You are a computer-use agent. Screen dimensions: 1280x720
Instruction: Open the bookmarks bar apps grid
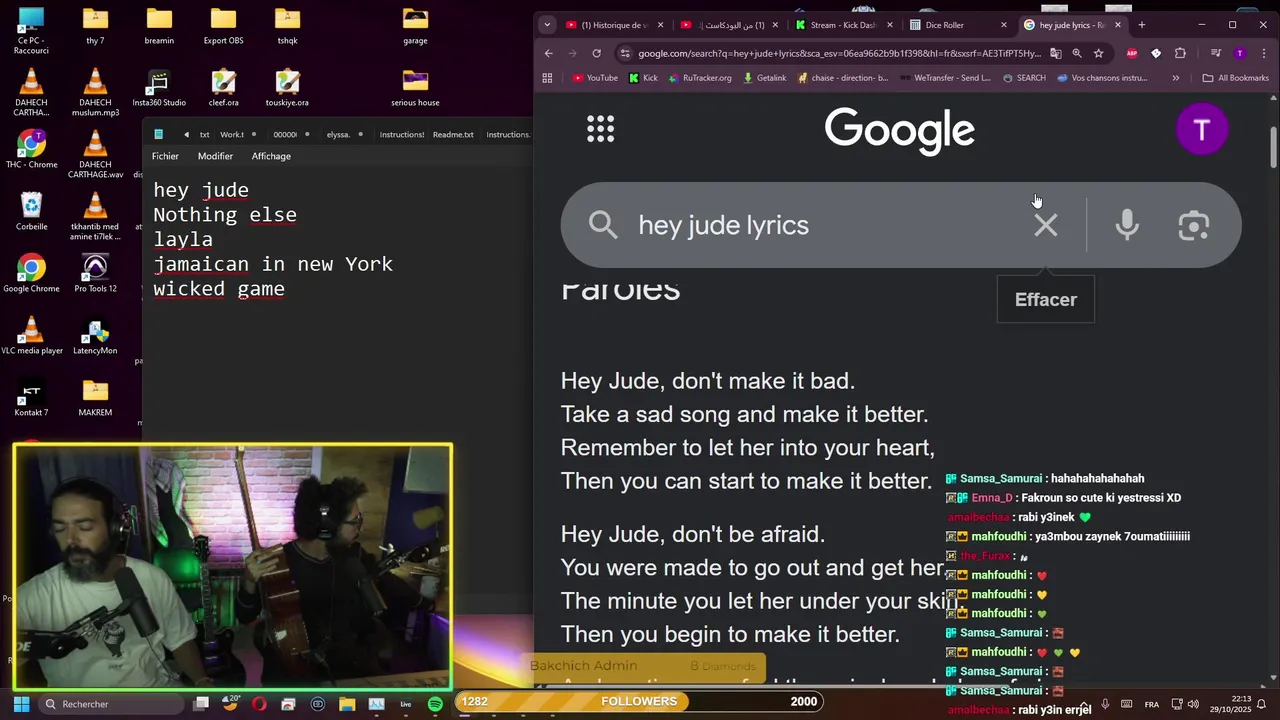click(547, 78)
